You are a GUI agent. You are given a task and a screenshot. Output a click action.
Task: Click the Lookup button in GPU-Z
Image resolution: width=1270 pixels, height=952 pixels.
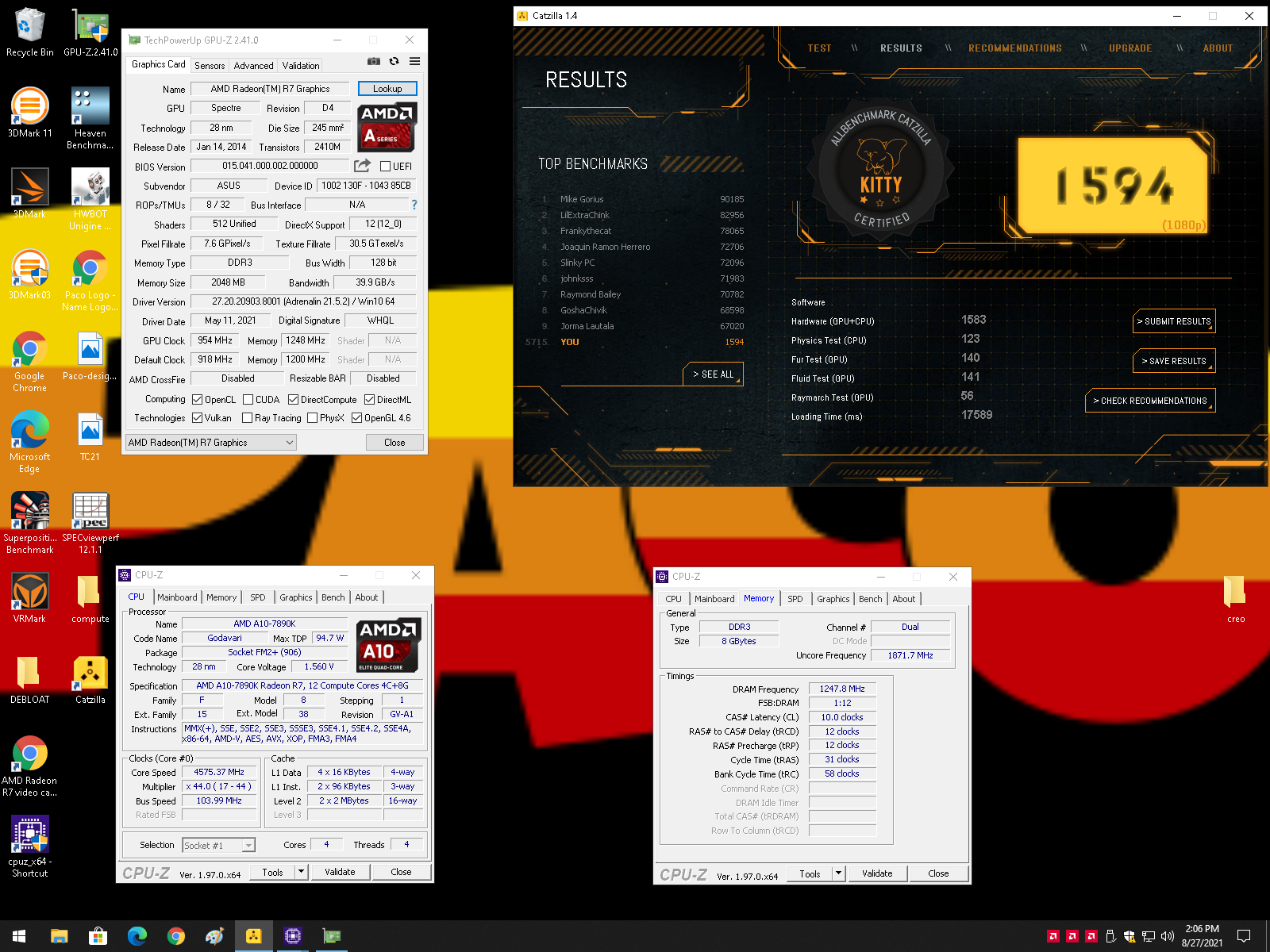pyautogui.click(x=387, y=89)
